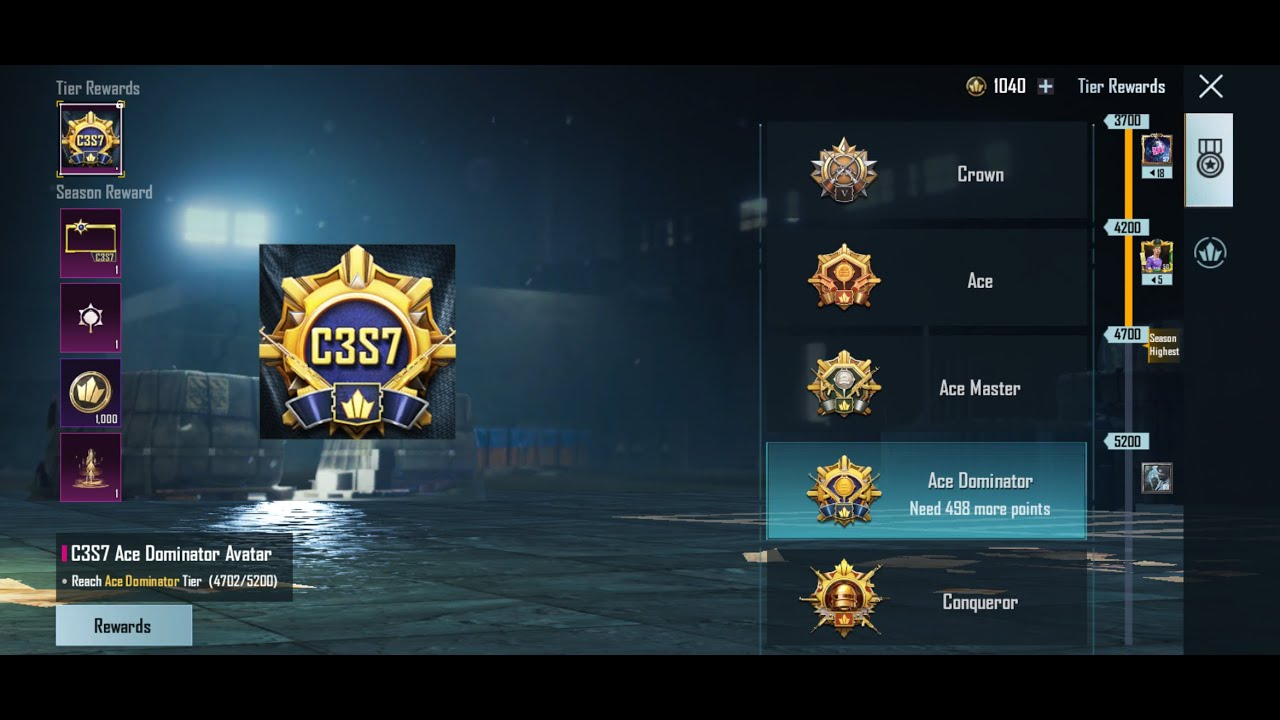Switch to the medal ribbon side tab

pyautogui.click(x=1209, y=160)
